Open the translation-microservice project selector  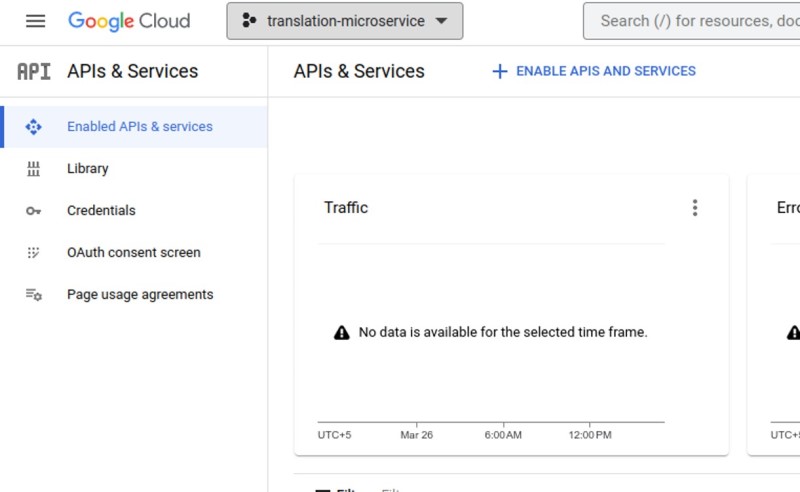pyautogui.click(x=345, y=21)
